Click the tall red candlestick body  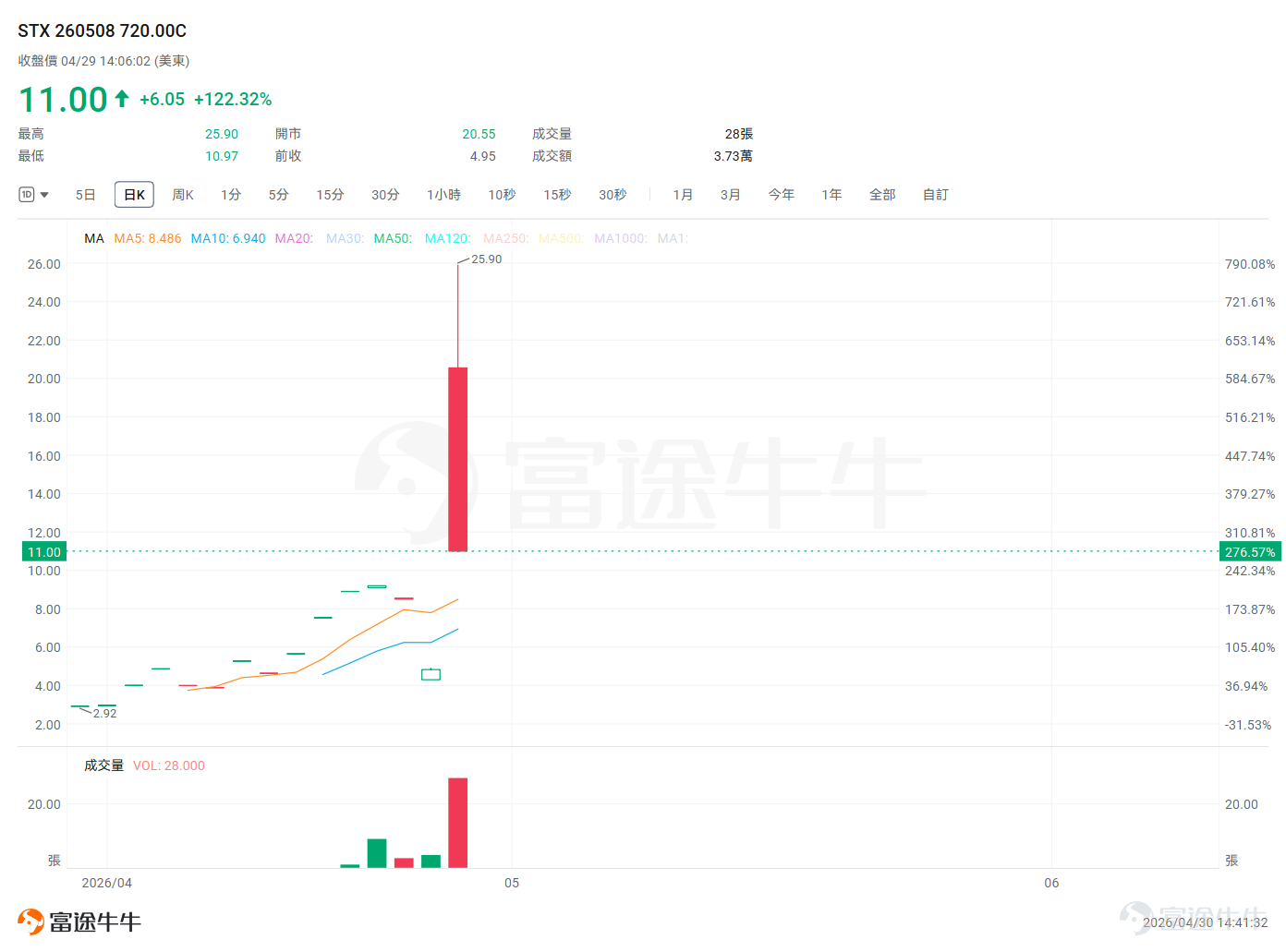(x=457, y=459)
